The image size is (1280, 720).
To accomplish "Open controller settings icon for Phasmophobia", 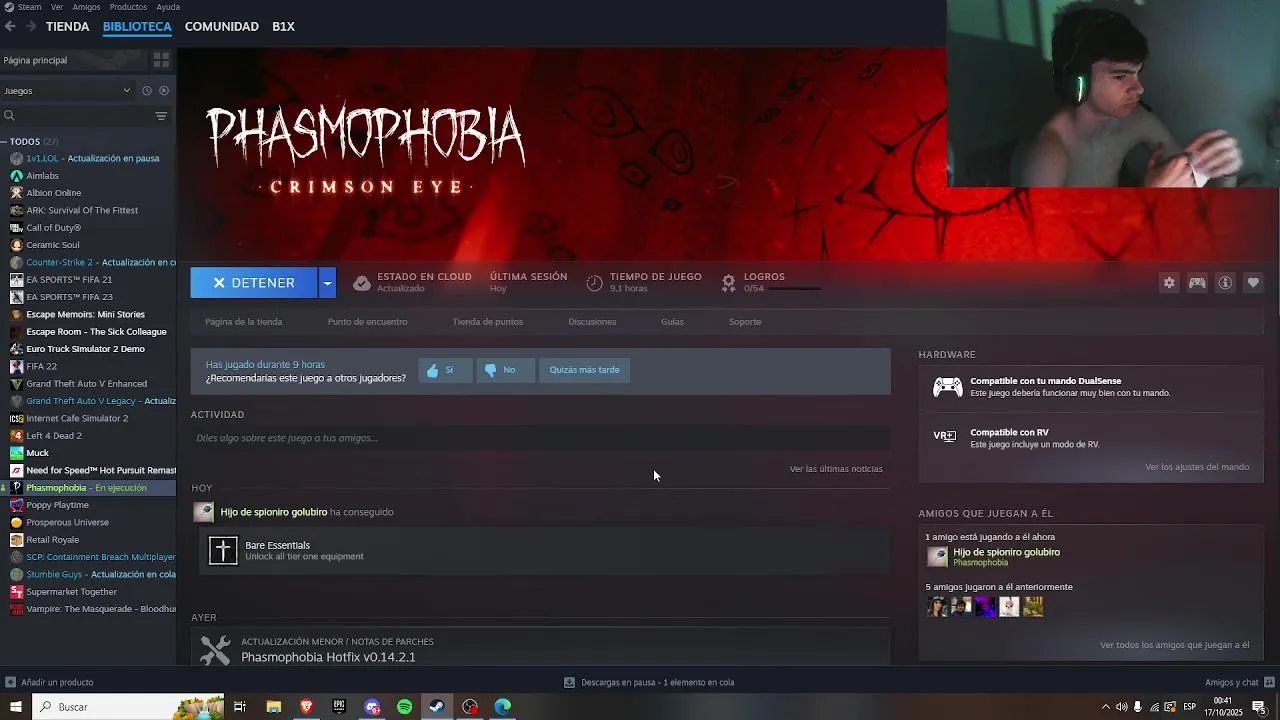I will pyautogui.click(x=1197, y=283).
